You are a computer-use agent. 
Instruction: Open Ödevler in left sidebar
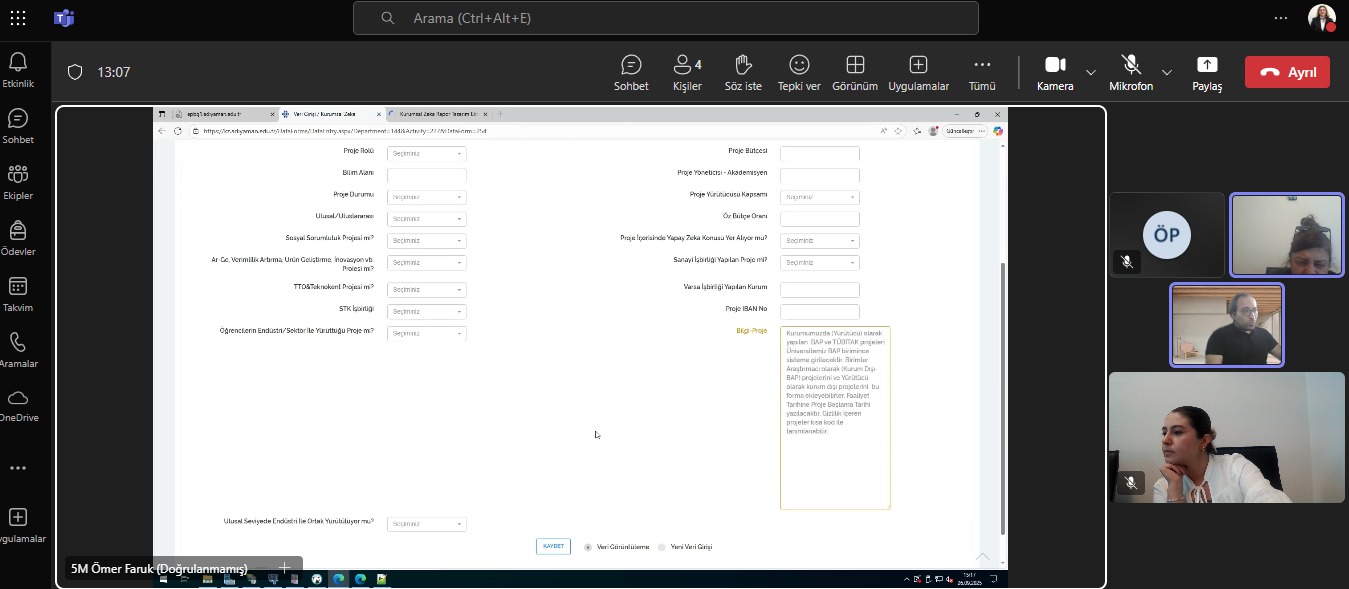click(x=18, y=238)
